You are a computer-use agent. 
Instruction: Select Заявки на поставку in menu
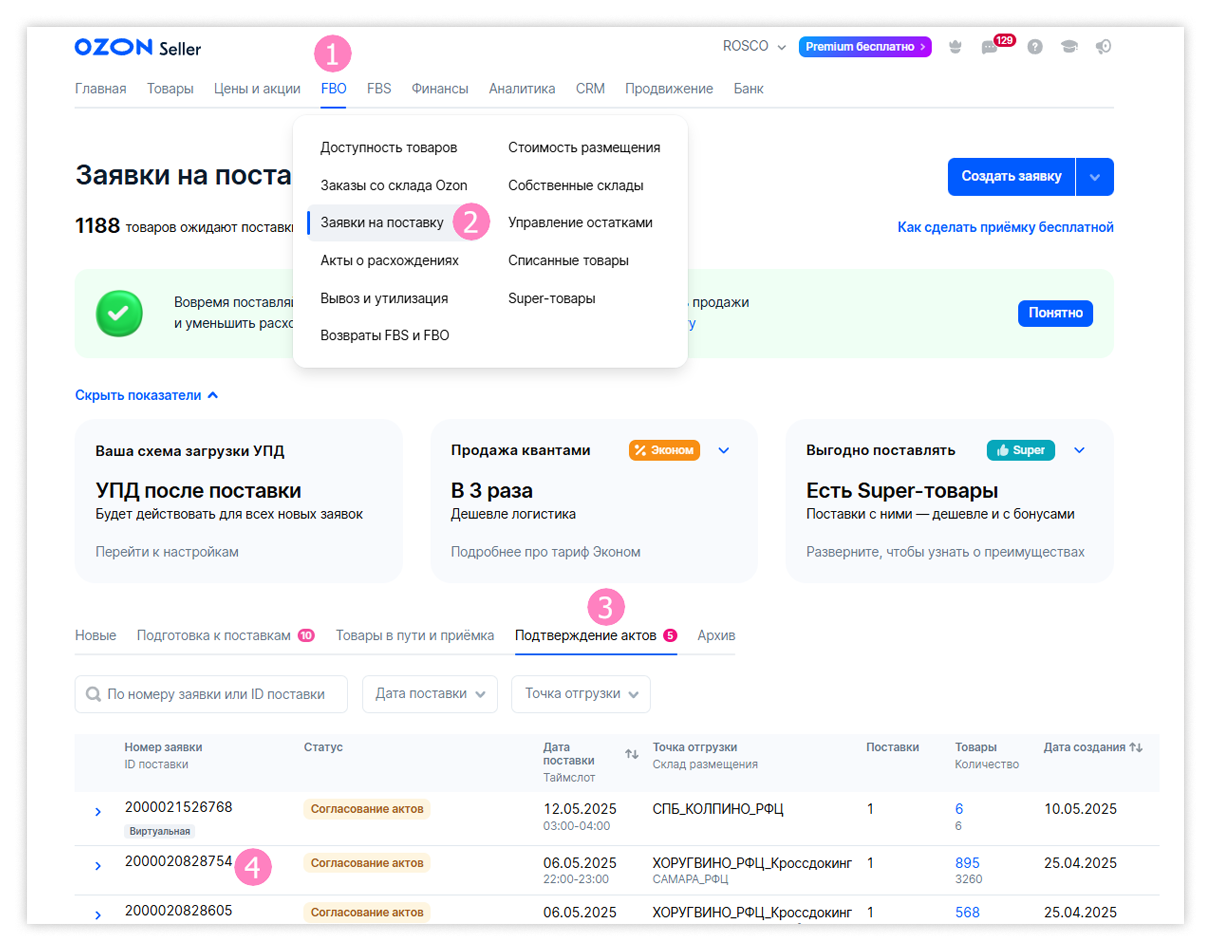click(382, 222)
